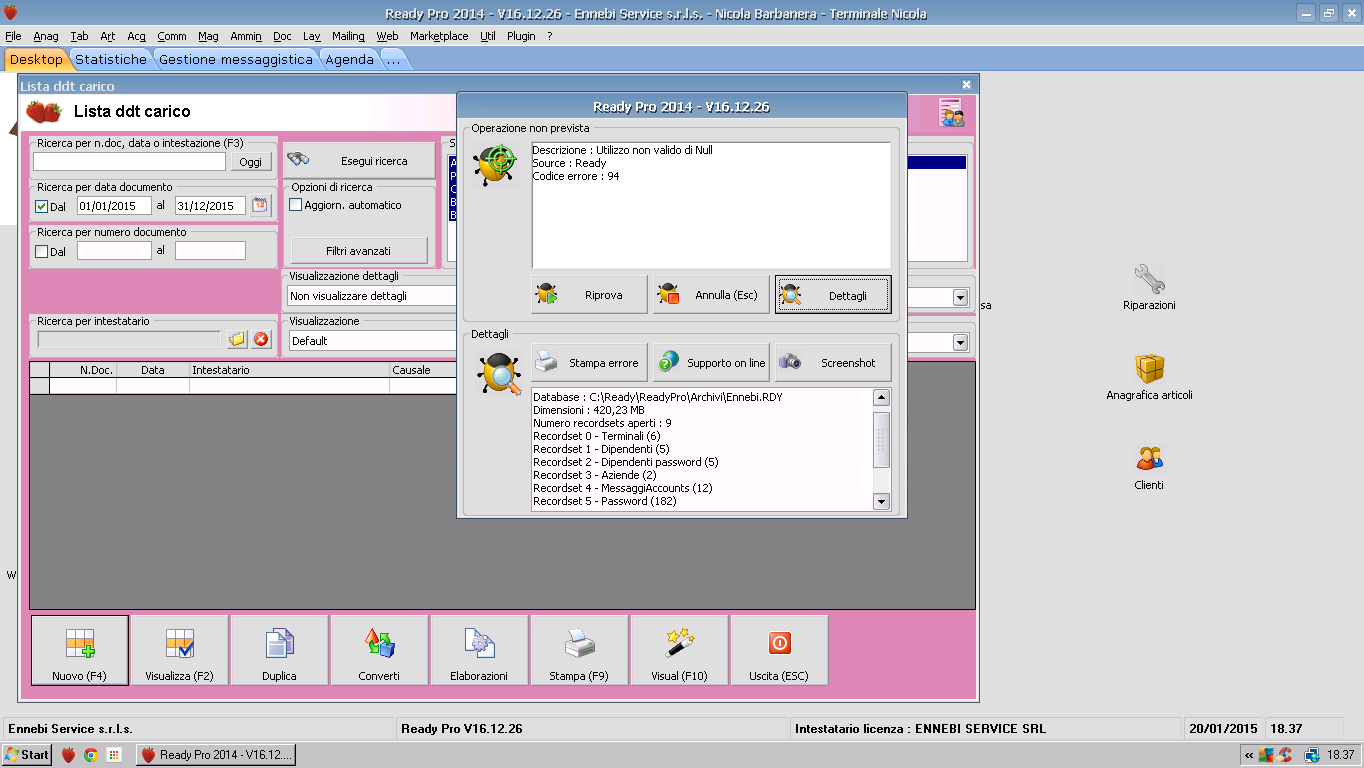The height and width of the screenshot is (768, 1364).
Task: Switch to the Agenda tab
Action: click(x=350, y=59)
